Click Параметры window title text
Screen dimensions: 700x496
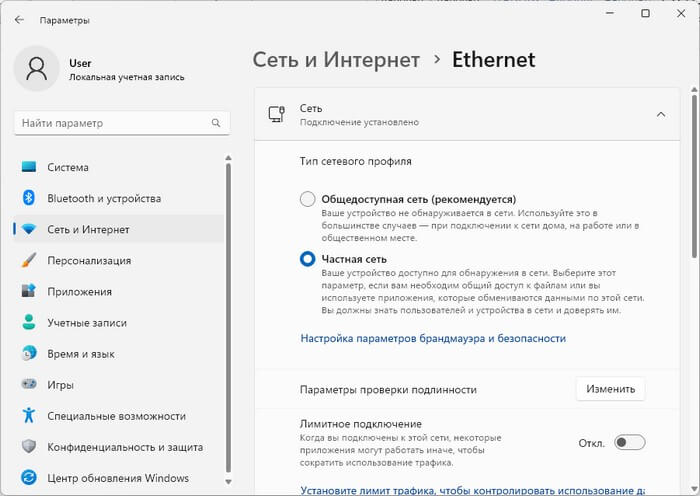pyautogui.click(x=65, y=21)
